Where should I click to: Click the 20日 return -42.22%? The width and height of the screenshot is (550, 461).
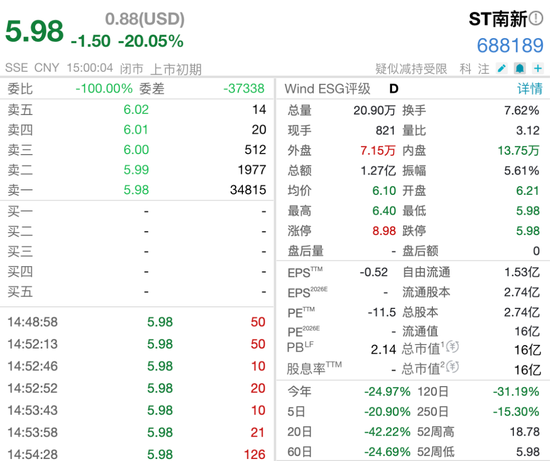387,432
